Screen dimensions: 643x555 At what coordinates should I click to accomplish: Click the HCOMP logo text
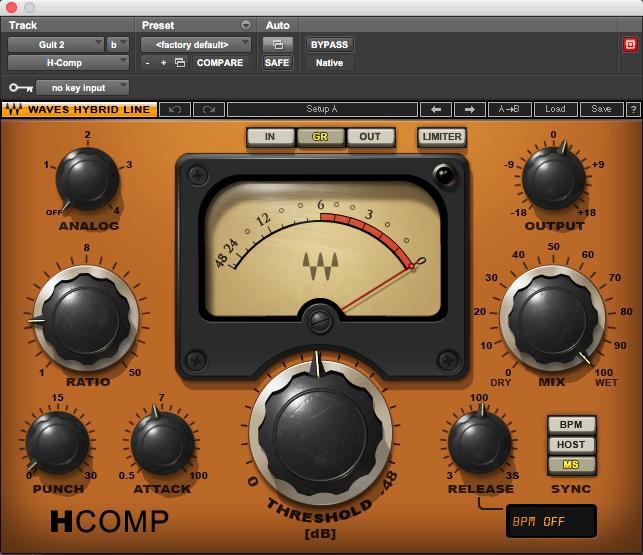(x=109, y=521)
